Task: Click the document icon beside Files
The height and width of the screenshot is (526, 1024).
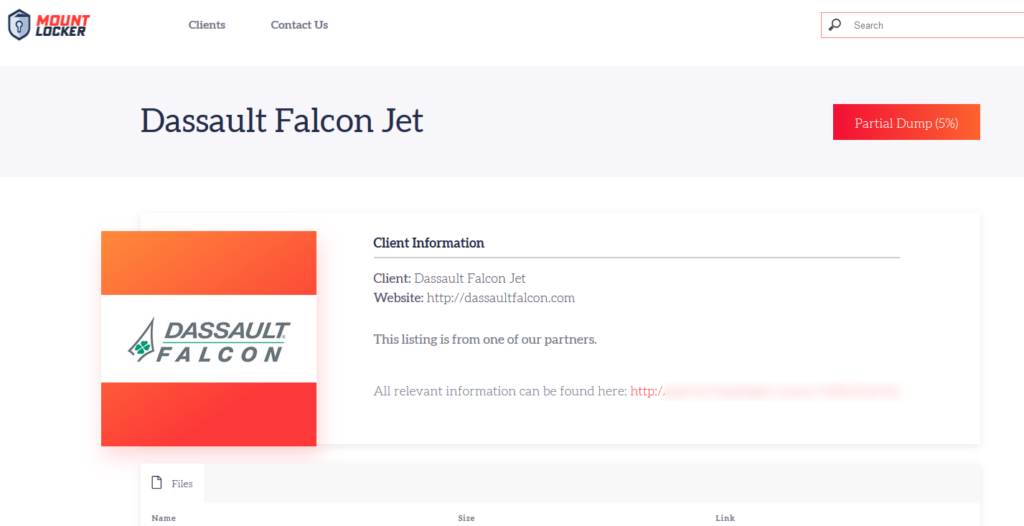Action: 156,484
